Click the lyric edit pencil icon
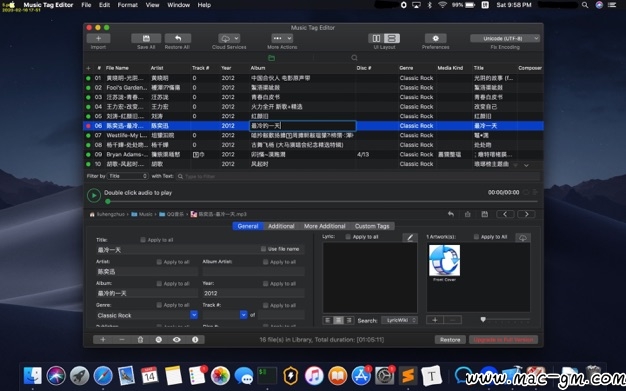 410,238
